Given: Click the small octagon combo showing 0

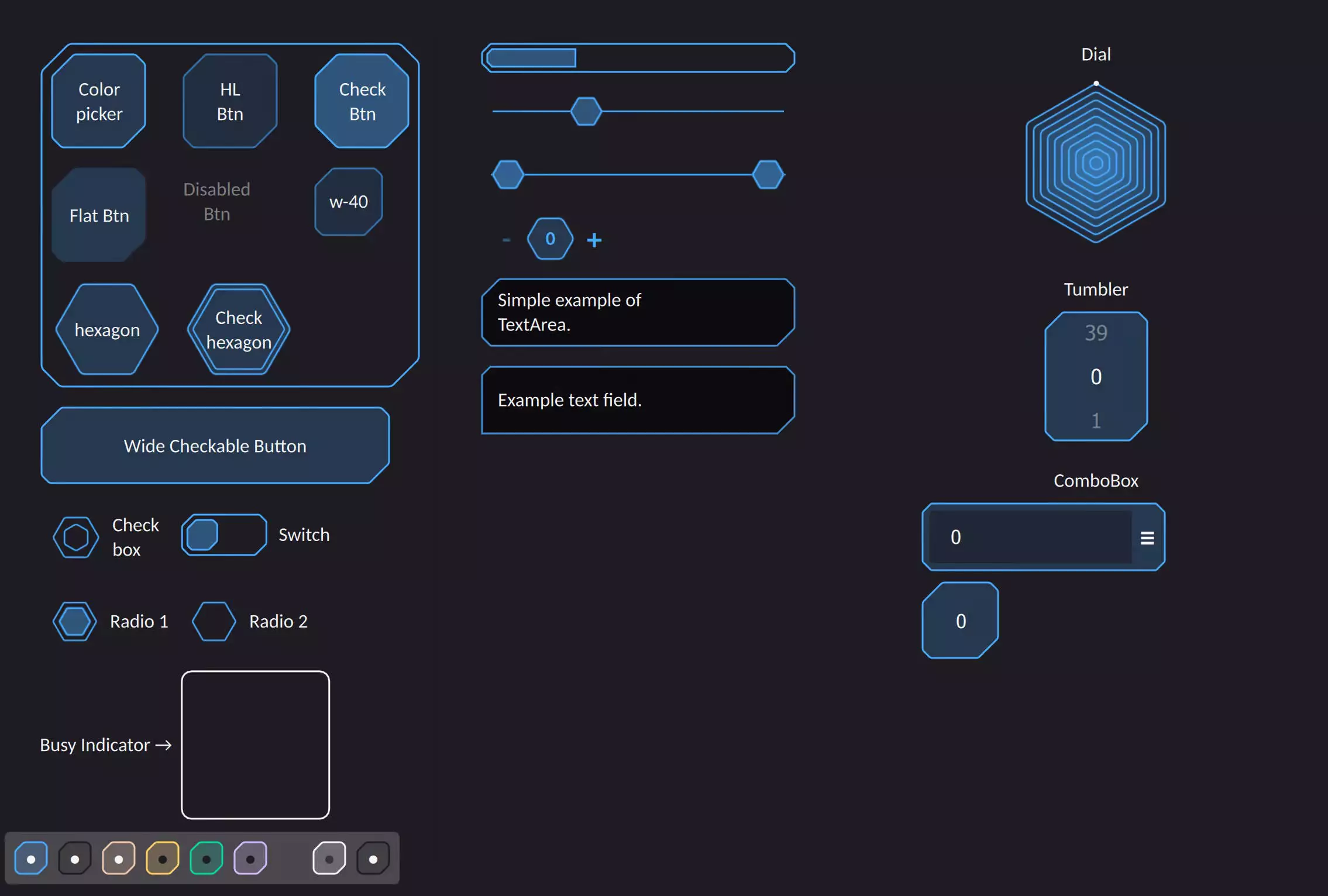Looking at the screenshot, I should pos(960,621).
